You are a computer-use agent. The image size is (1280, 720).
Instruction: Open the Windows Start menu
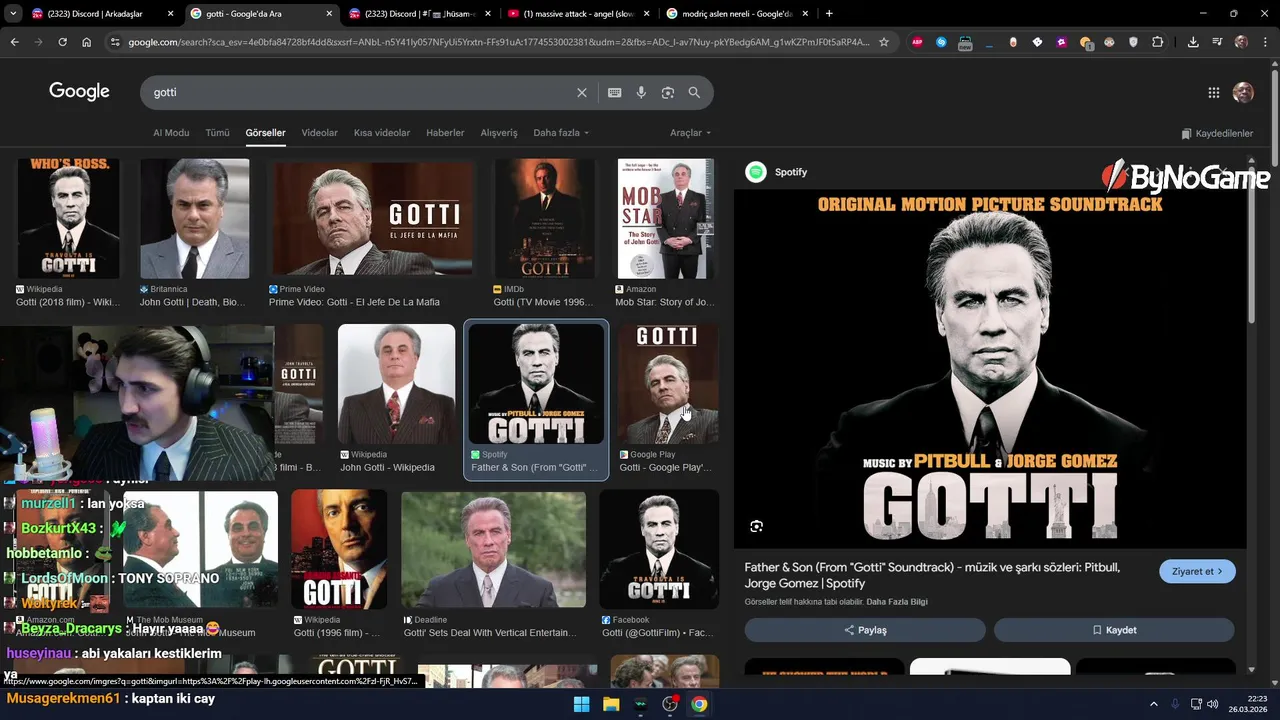[x=581, y=704]
